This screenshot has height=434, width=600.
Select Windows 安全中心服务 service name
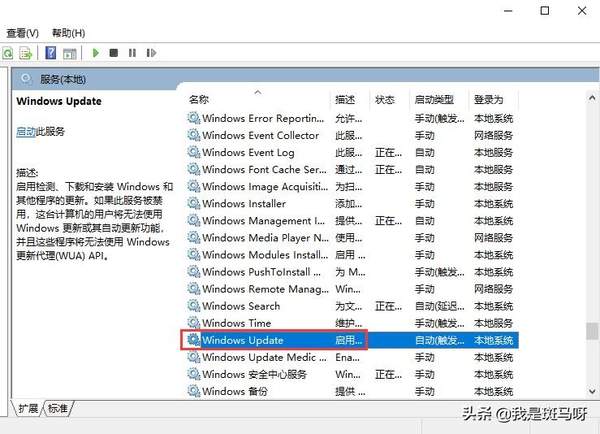[x=254, y=374]
